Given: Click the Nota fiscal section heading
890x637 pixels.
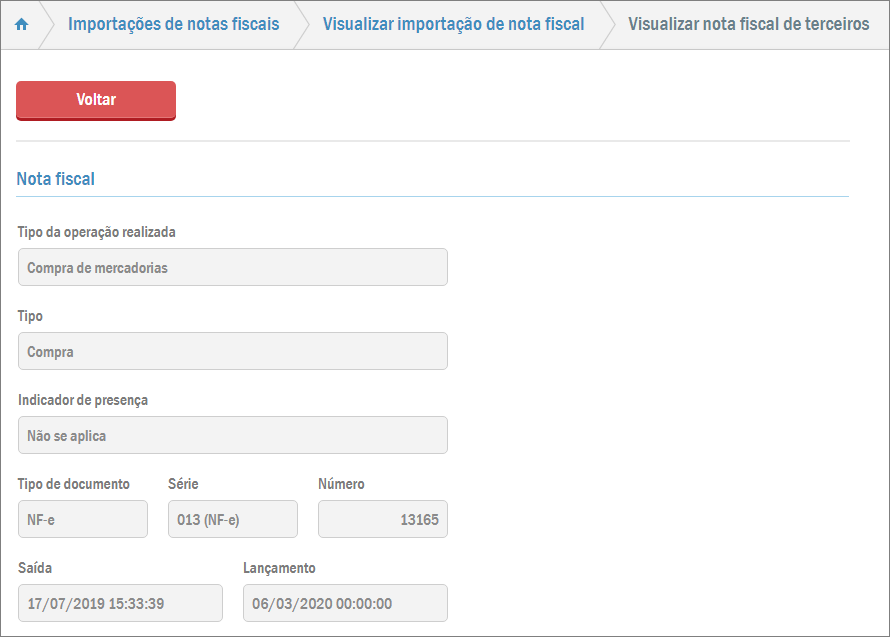Looking at the screenshot, I should coord(56,179).
